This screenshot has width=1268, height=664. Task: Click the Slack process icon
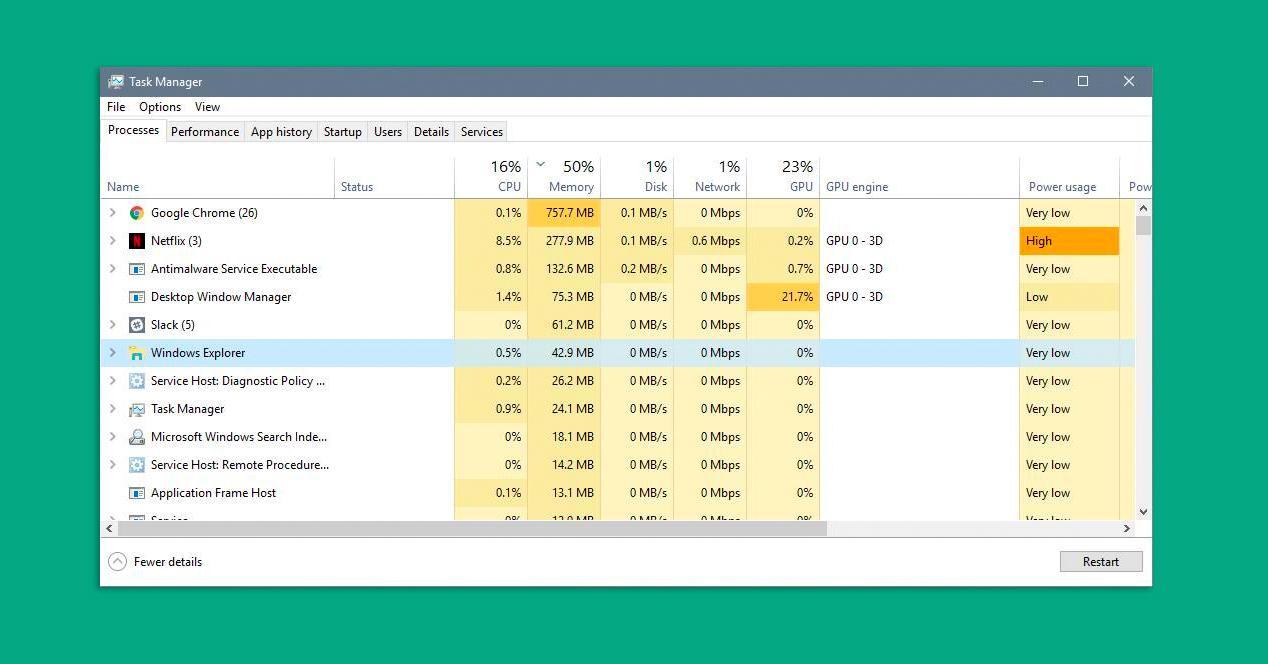(x=137, y=325)
